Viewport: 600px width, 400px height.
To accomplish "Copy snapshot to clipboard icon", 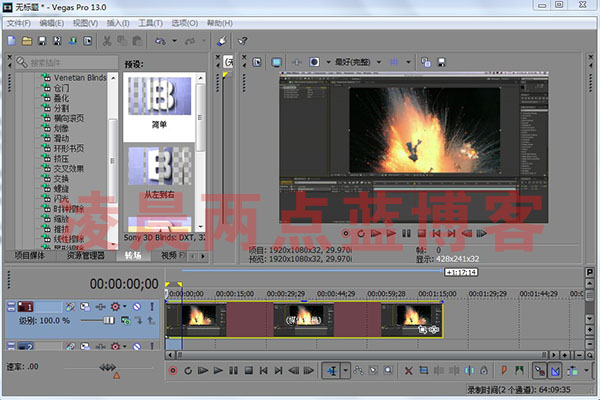I will pos(426,62).
